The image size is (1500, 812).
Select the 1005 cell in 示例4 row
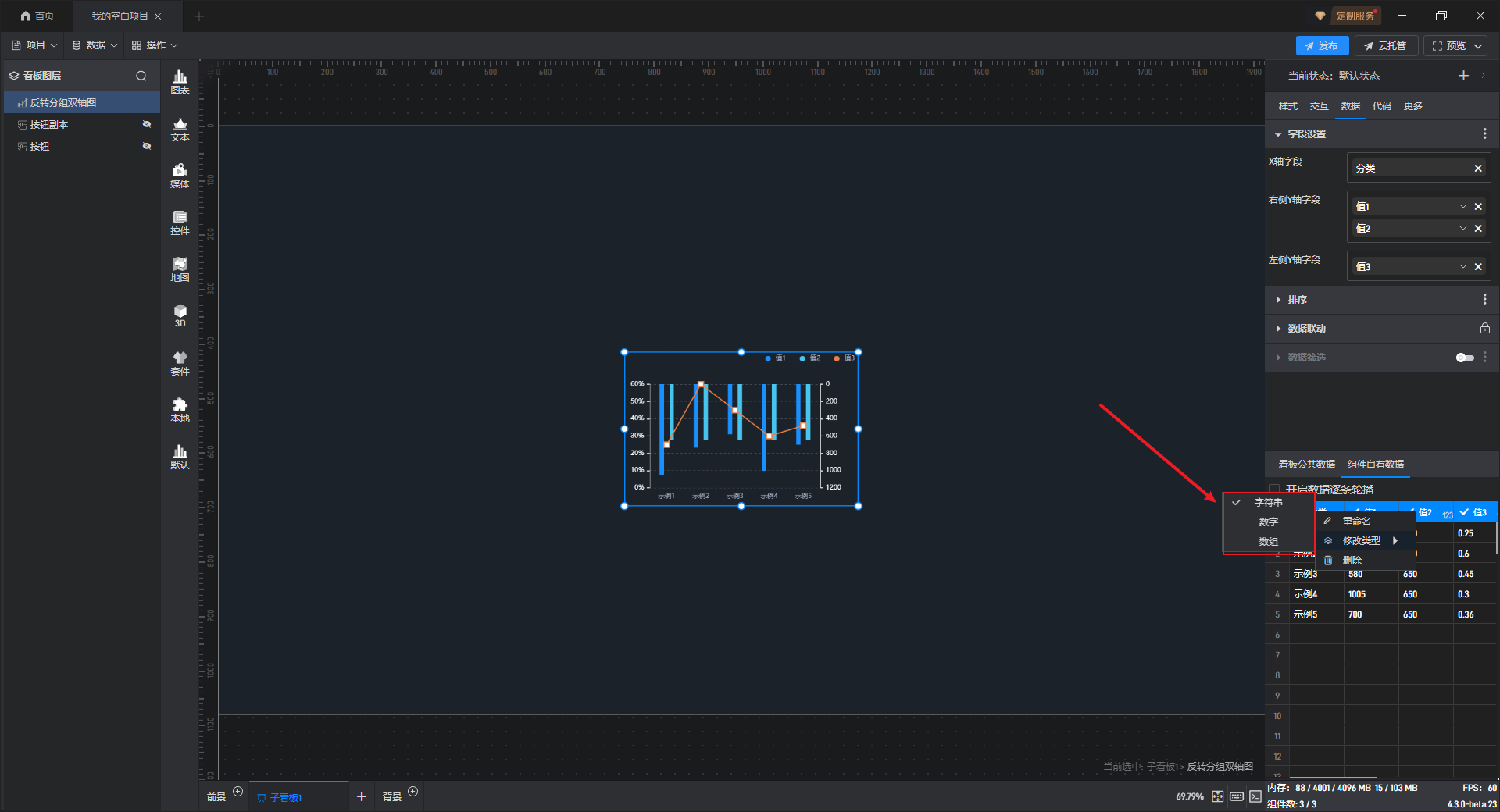(x=1371, y=594)
